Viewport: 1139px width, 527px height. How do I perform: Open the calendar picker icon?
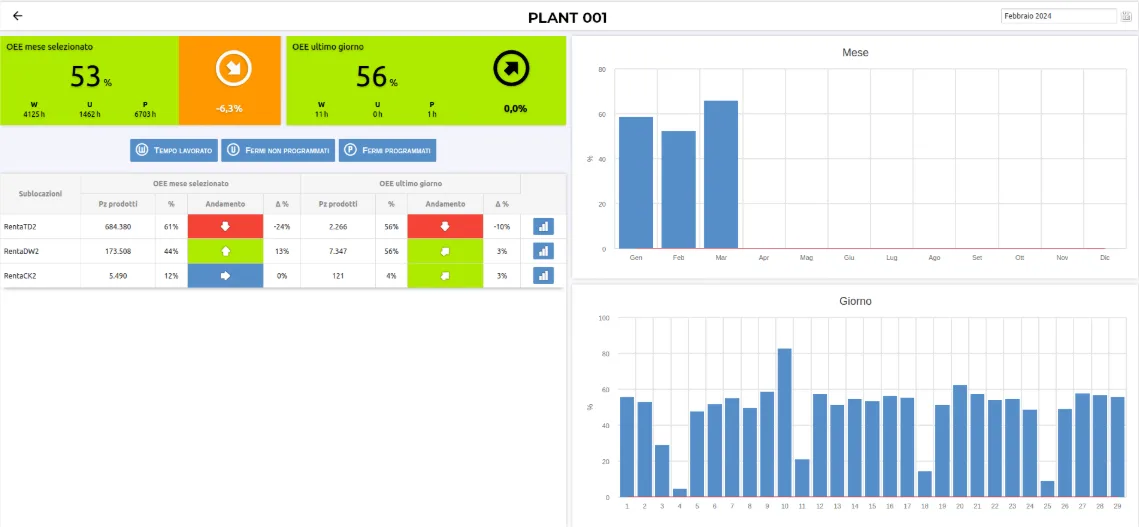[x=1125, y=16]
